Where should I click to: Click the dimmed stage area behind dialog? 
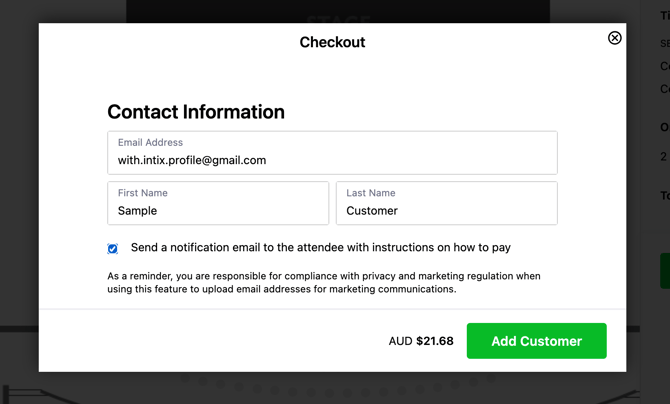point(338,11)
